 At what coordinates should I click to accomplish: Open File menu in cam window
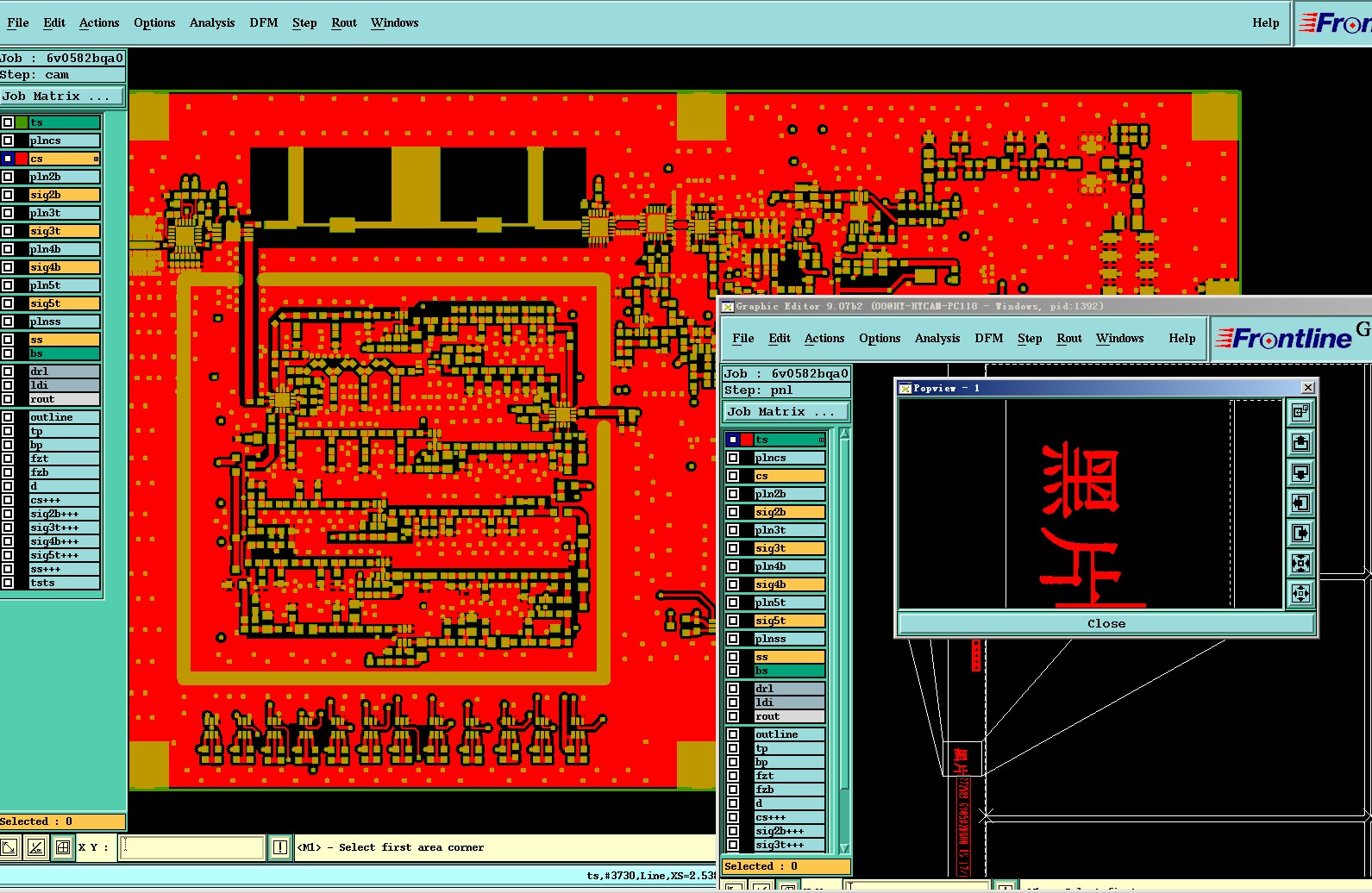17,23
